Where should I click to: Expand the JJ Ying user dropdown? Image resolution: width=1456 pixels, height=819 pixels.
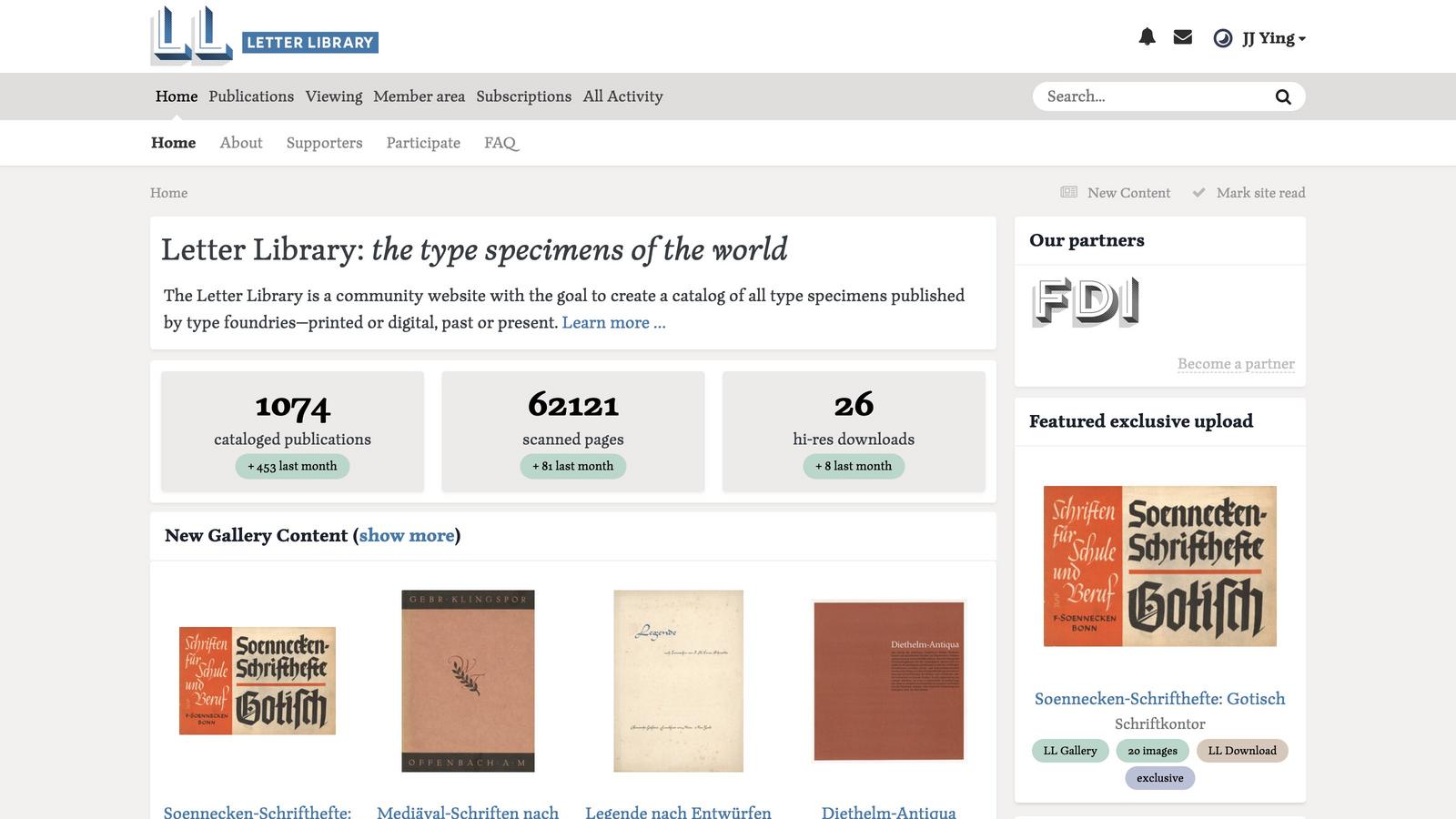pos(1274,38)
